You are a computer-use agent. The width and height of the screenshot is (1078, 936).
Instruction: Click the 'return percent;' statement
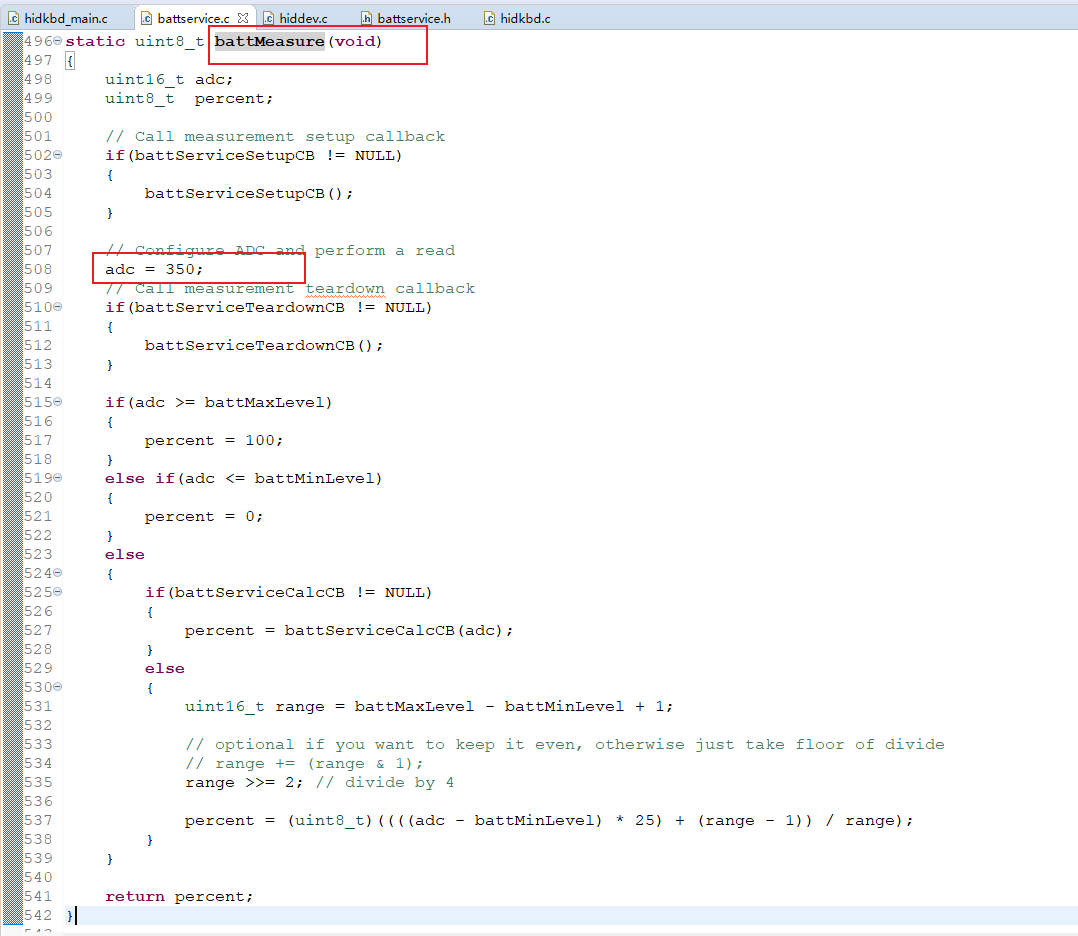click(x=178, y=896)
